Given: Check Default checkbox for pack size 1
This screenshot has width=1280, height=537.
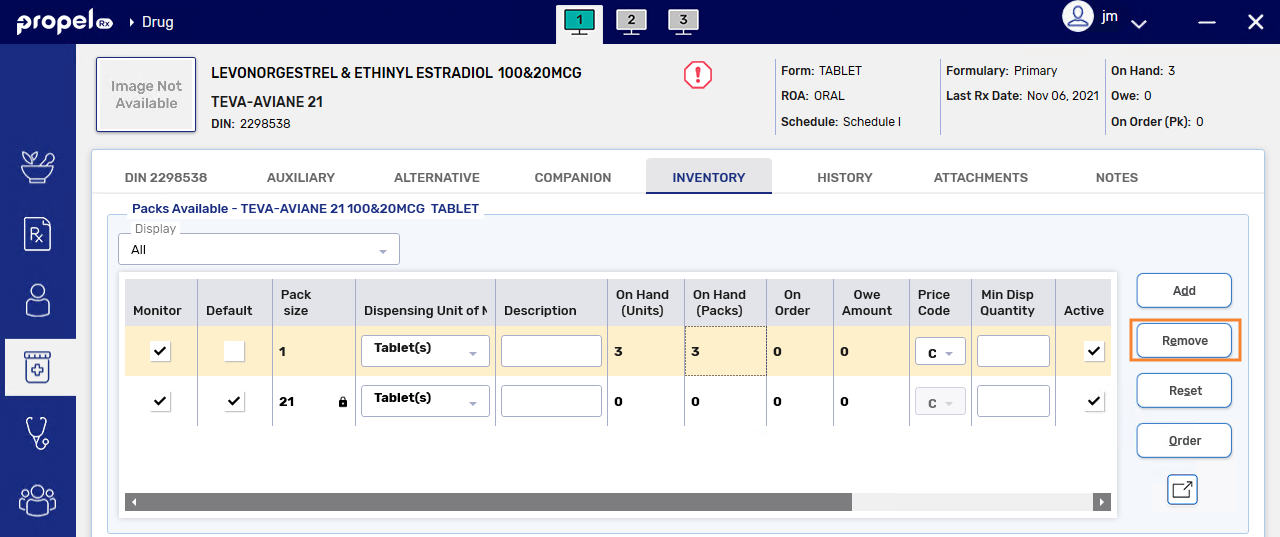Looking at the screenshot, I should pyautogui.click(x=234, y=351).
